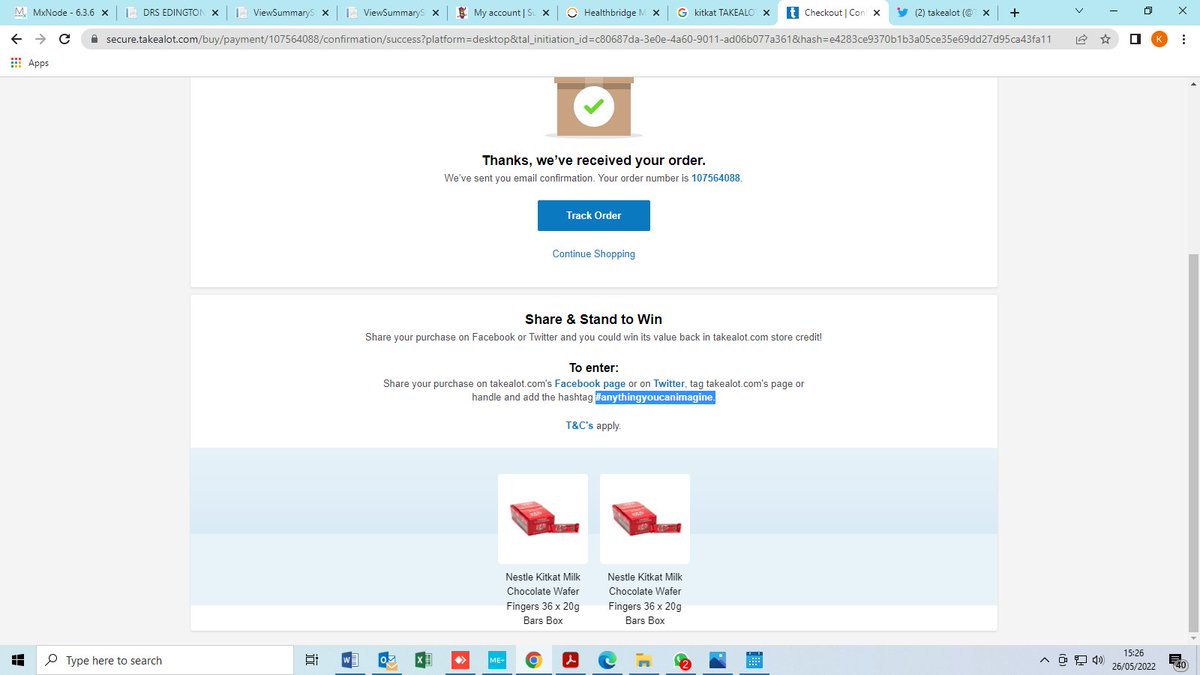
Task: Open the notification center with 40 alerts
Action: (x=1178, y=660)
